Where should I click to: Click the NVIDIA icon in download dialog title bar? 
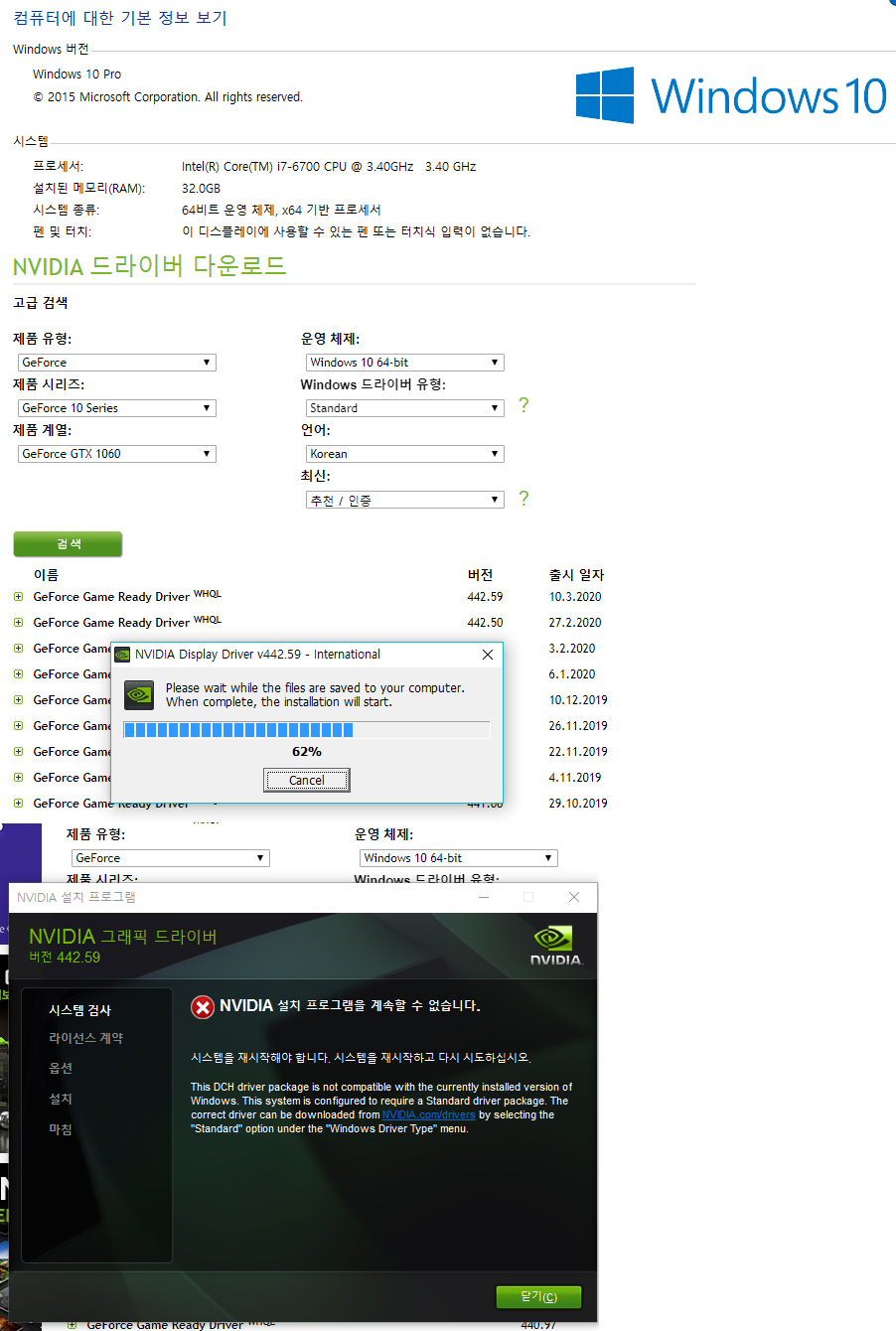coord(121,654)
